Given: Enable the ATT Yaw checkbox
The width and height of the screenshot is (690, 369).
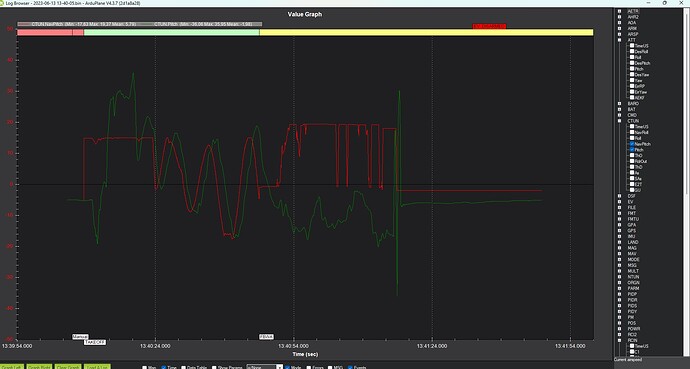Looking at the screenshot, I should coord(632,80).
